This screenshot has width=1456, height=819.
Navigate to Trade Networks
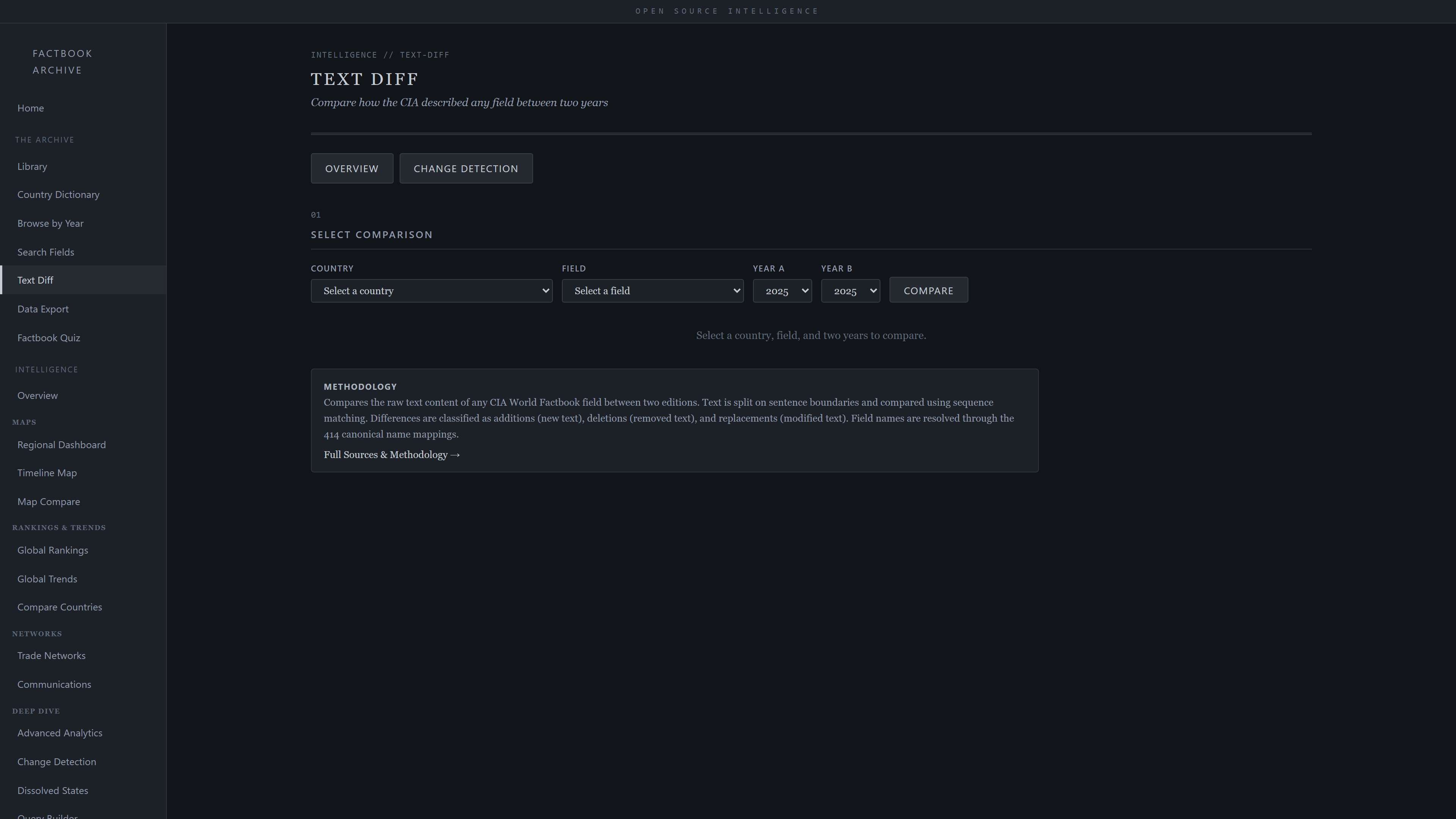click(52, 656)
